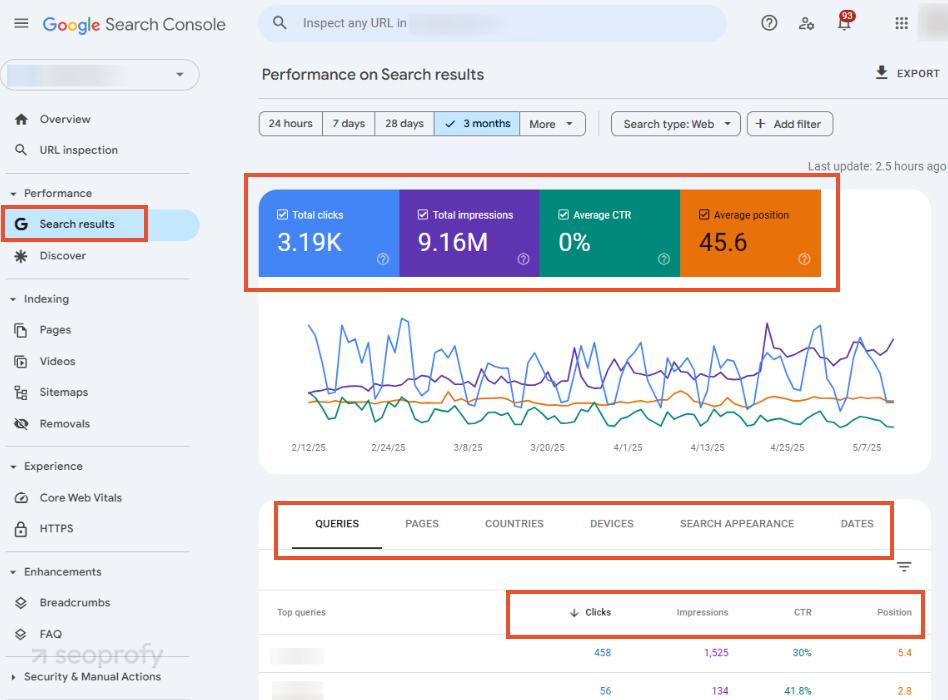
Task: Click the Pages documents icon
Action: (21, 330)
